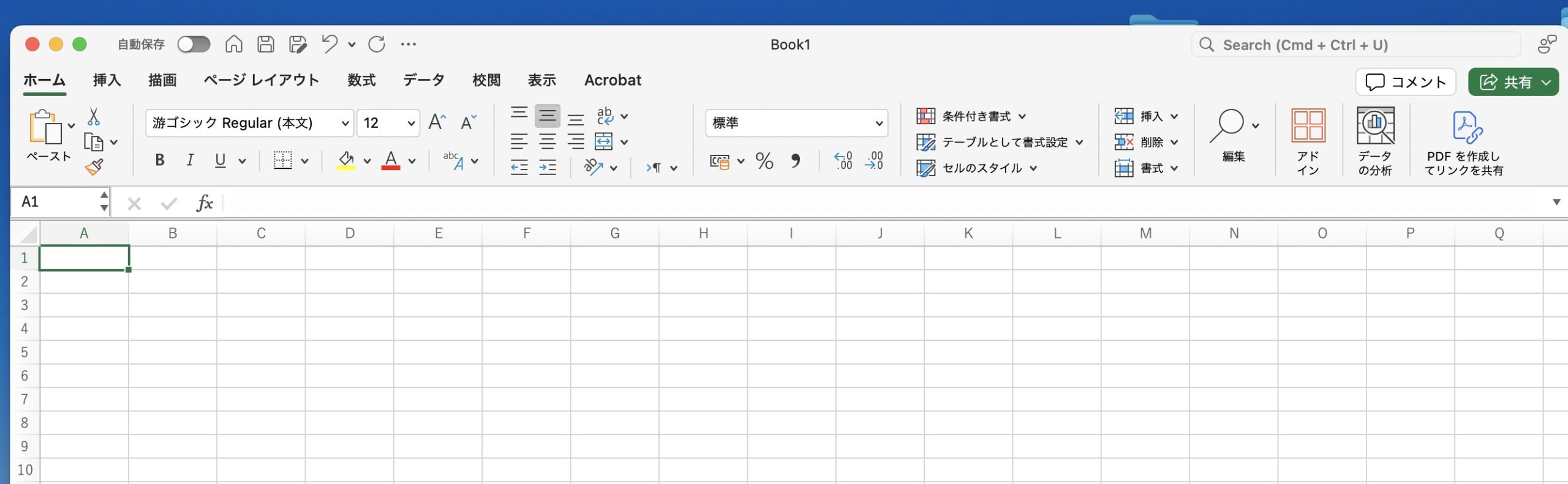Click the green 共有 share button
Image resolution: width=1568 pixels, height=484 pixels.
click(1513, 82)
